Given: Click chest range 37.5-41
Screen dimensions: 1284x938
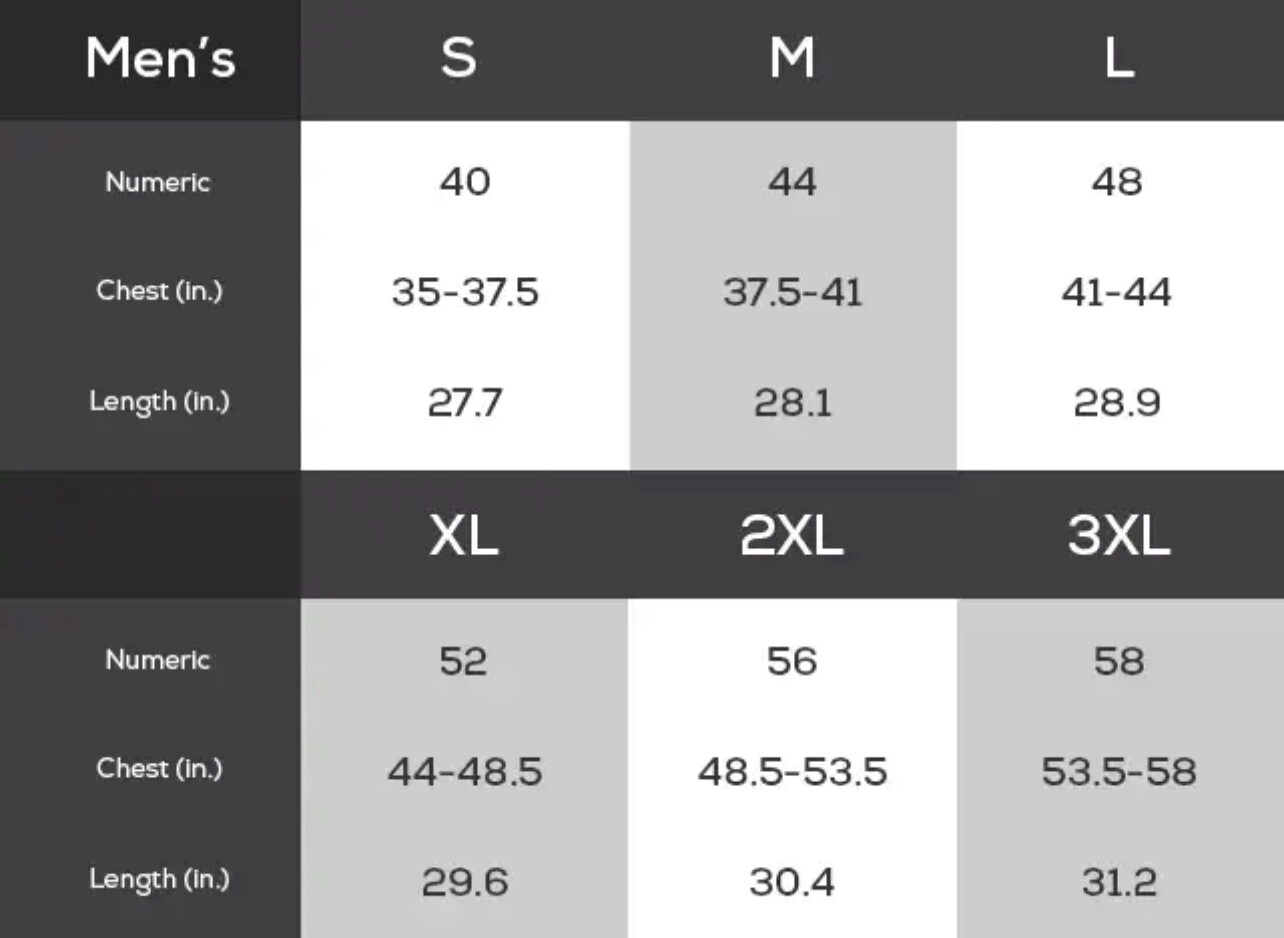Looking at the screenshot, I should tap(792, 292).
